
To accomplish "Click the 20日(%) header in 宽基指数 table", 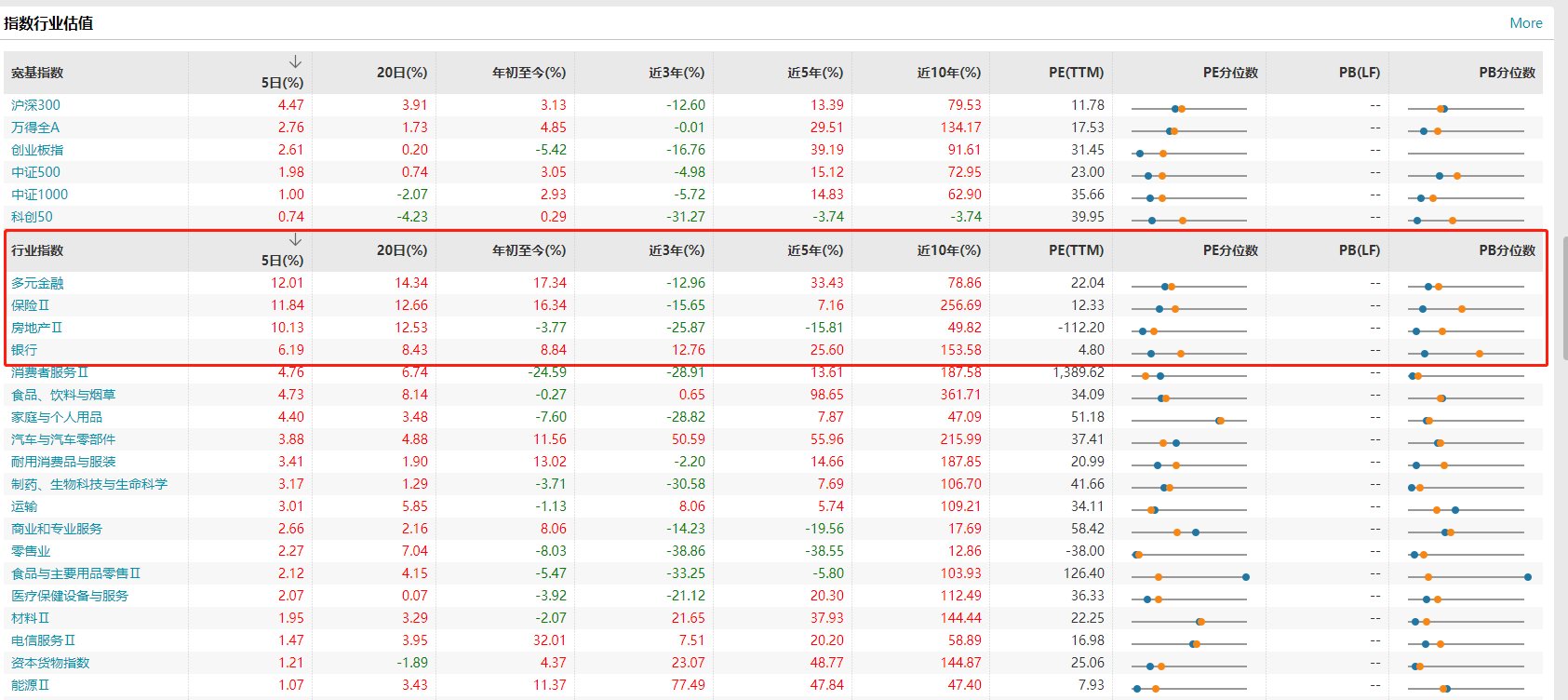I will pos(402,73).
